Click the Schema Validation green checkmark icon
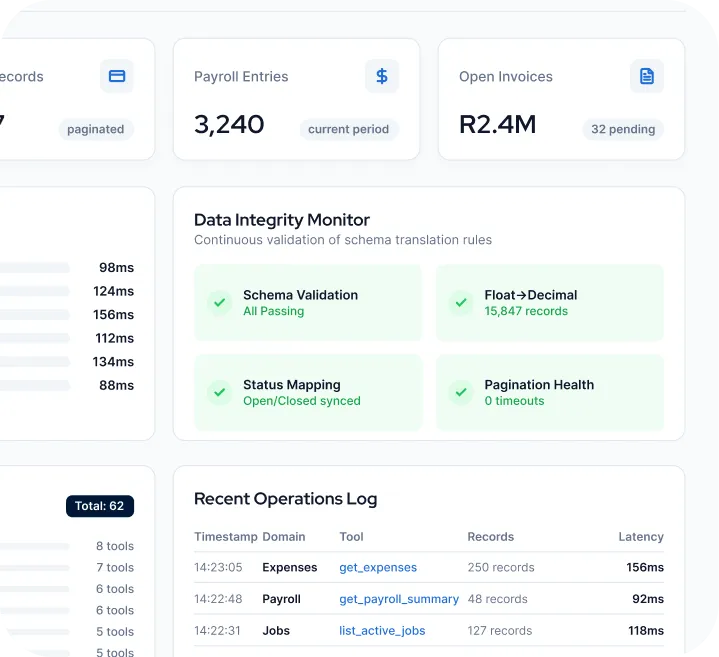Image resolution: width=719 pixels, height=657 pixels. coord(220,303)
